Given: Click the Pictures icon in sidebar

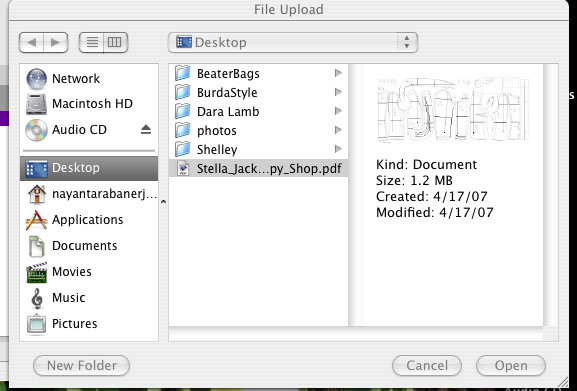Looking at the screenshot, I should pyautogui.click(x=36, y=324).
